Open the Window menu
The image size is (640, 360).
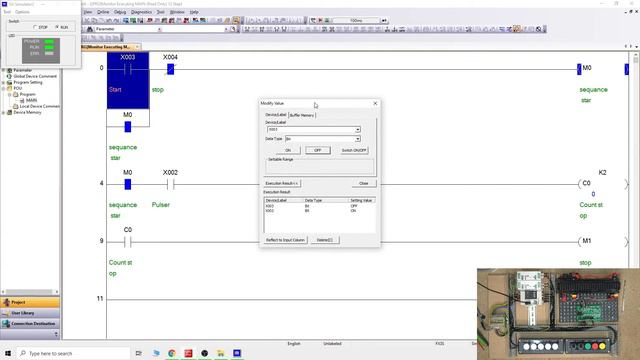pyautogui.click(x=177, y=12)
